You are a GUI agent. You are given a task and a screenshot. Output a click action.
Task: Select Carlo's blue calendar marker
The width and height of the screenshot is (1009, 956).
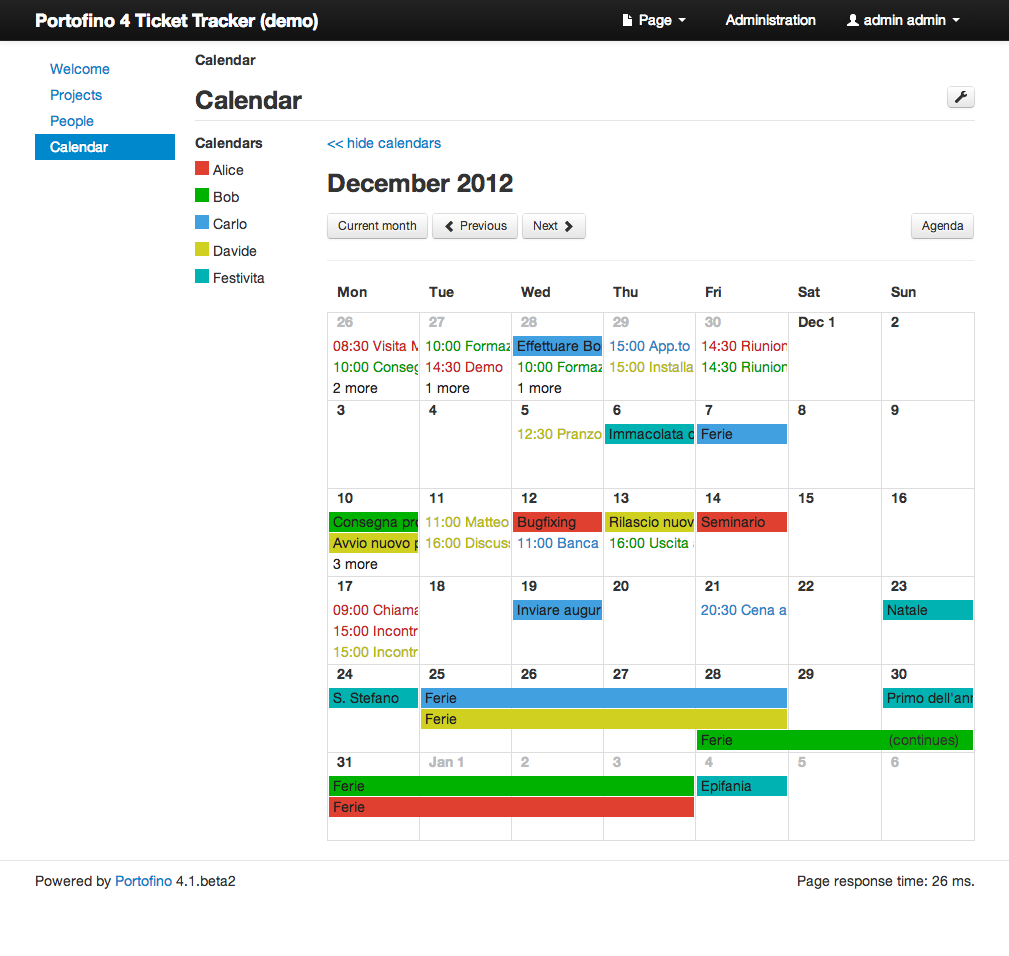point(203,223)
